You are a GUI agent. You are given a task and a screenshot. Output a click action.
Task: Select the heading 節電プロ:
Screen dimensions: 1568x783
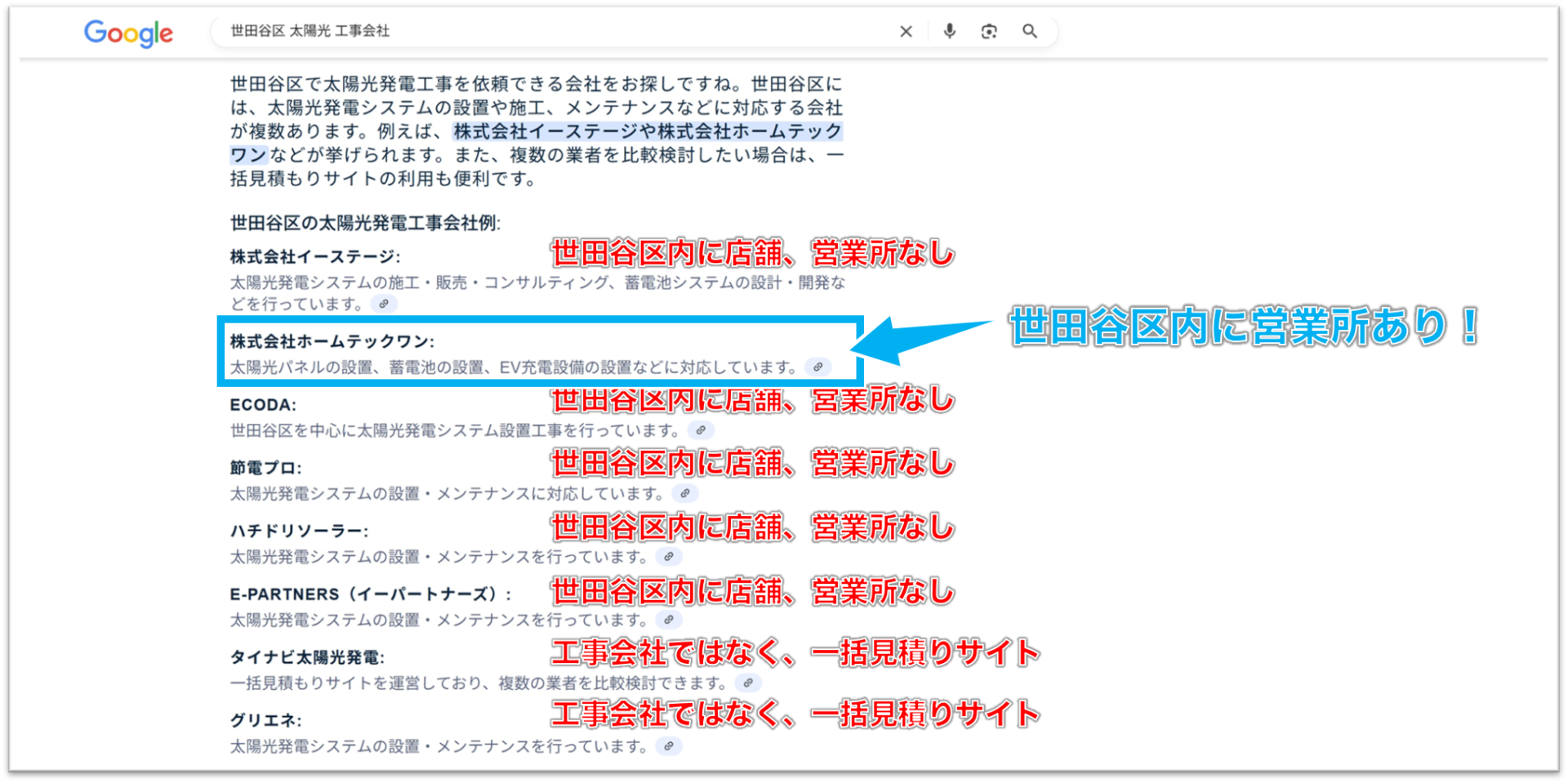[x=265, y=468]
